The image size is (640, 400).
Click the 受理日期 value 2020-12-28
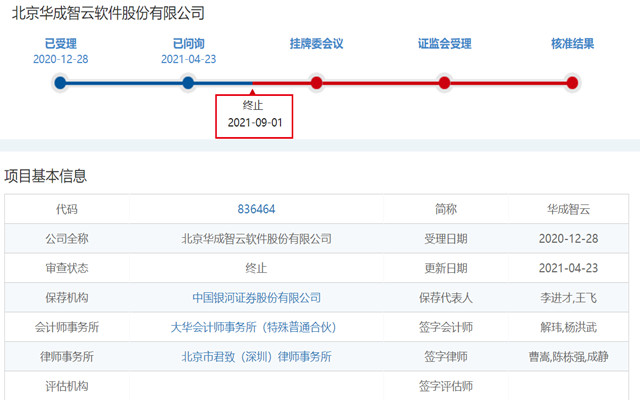point(569,238)
